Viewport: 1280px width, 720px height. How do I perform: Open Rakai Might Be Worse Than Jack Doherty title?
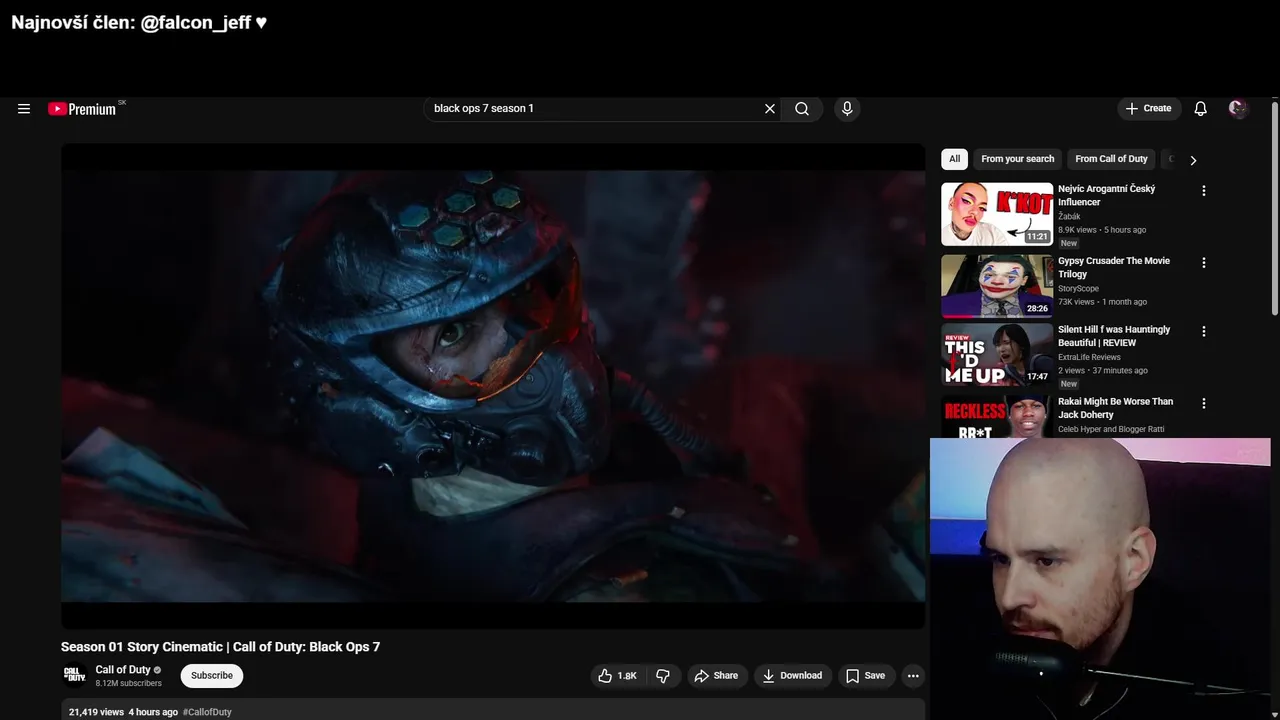[1115, 408]
